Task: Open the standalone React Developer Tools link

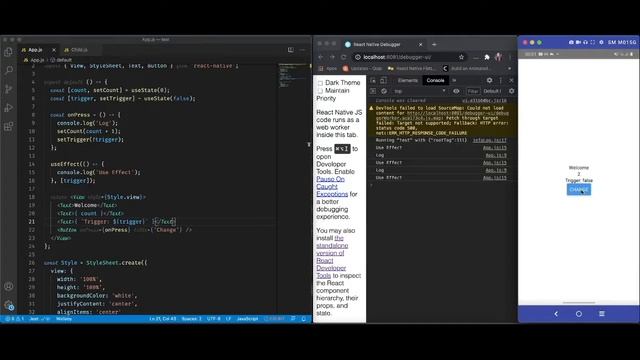Action: tap(332, 257)
